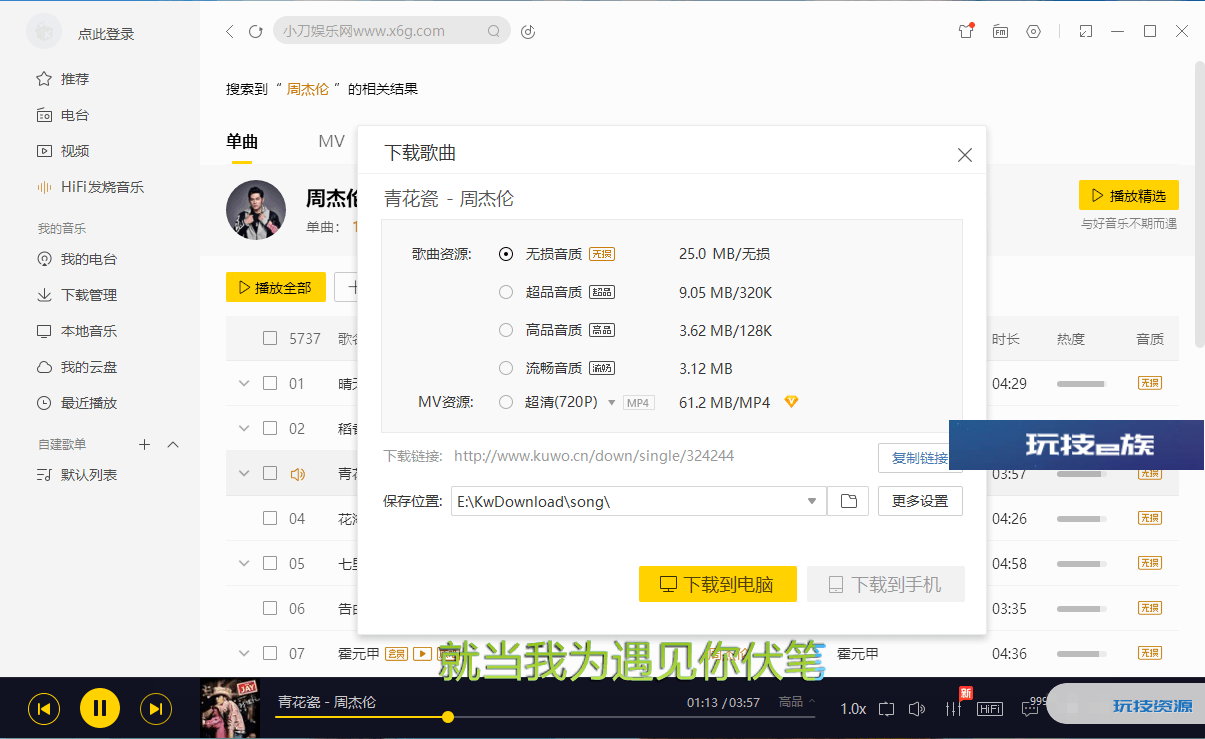Click the album cover thumbnail in player bar

230,709
